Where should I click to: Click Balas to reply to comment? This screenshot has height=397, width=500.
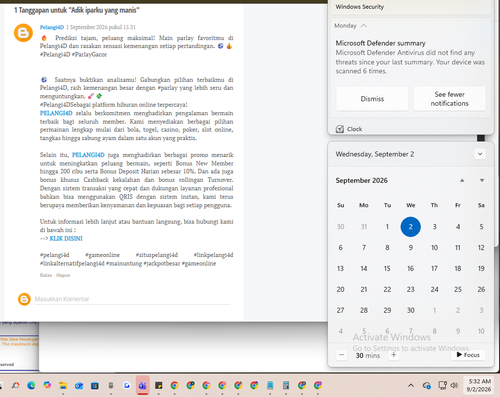(x=46, y=275)
